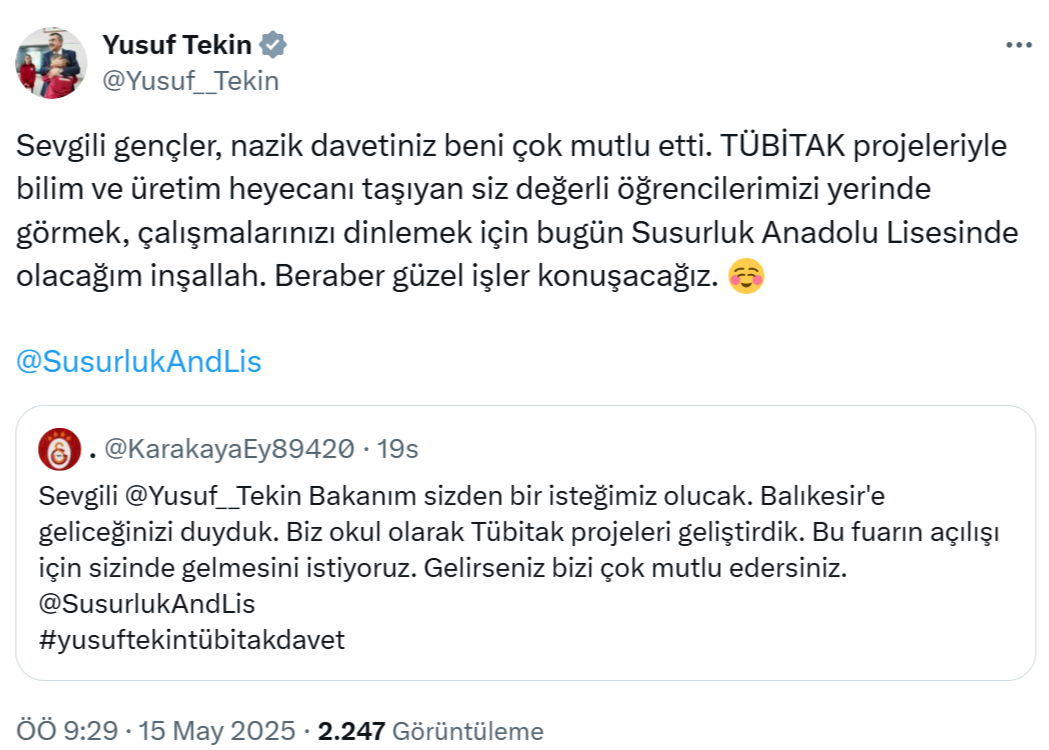Open the blue @SusurlukAndLis mention link

click(139, 361)
